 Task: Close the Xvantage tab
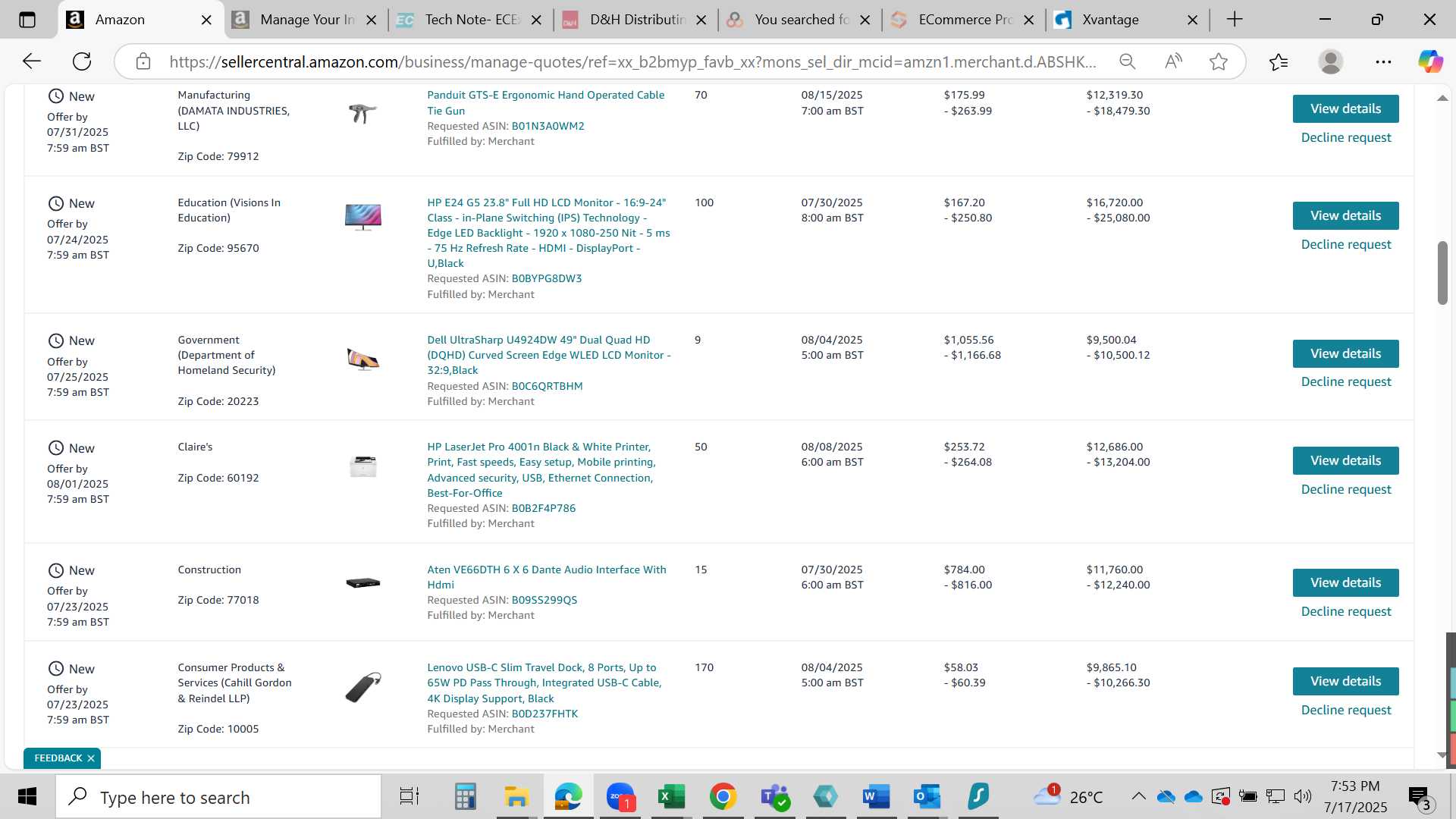click(1193, 20)
